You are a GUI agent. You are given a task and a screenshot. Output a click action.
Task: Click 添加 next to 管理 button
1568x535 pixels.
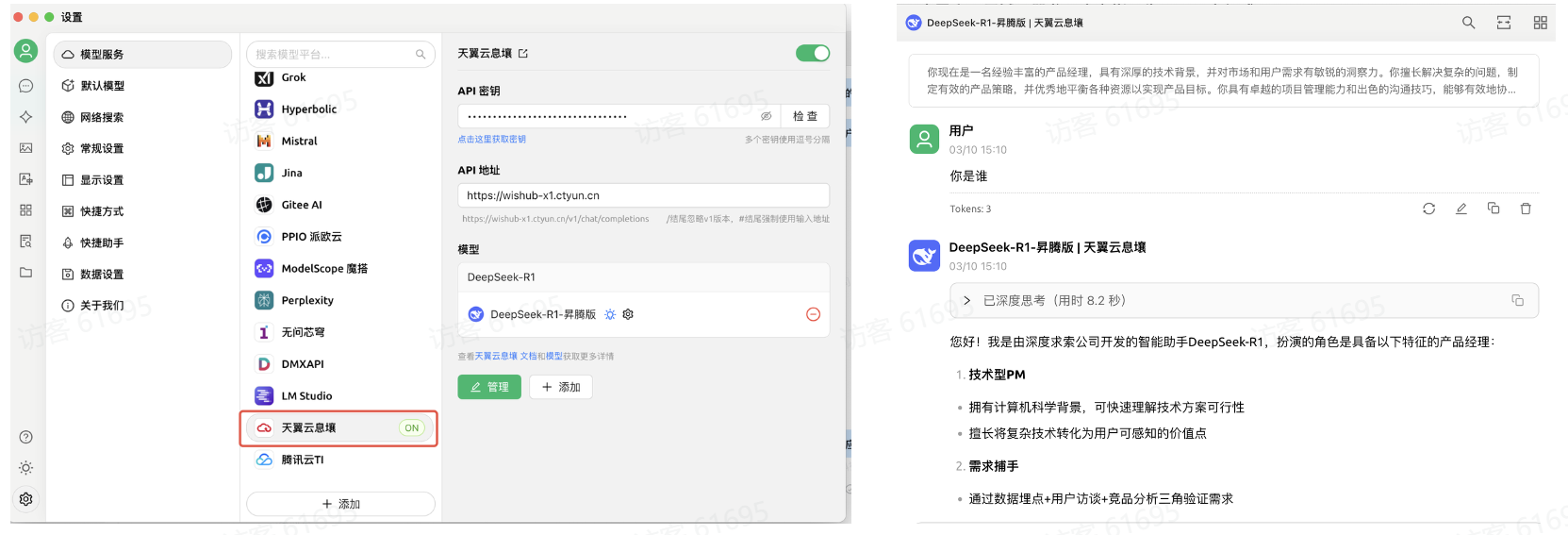561,387
